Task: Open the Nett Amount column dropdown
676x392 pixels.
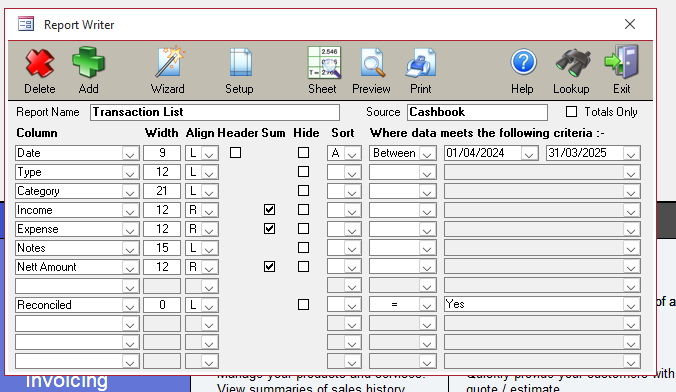Action: (130, 267)
